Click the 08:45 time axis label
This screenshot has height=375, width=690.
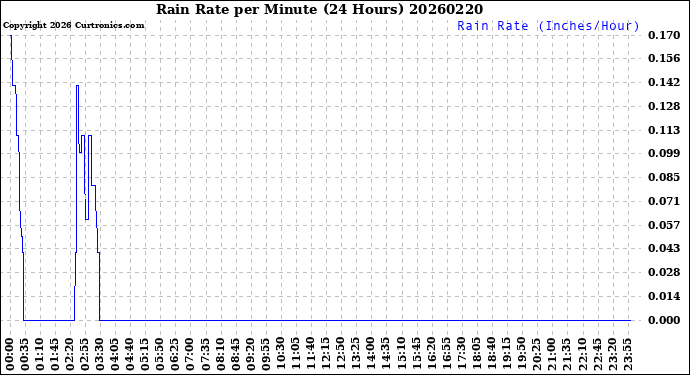coord(235,355)
